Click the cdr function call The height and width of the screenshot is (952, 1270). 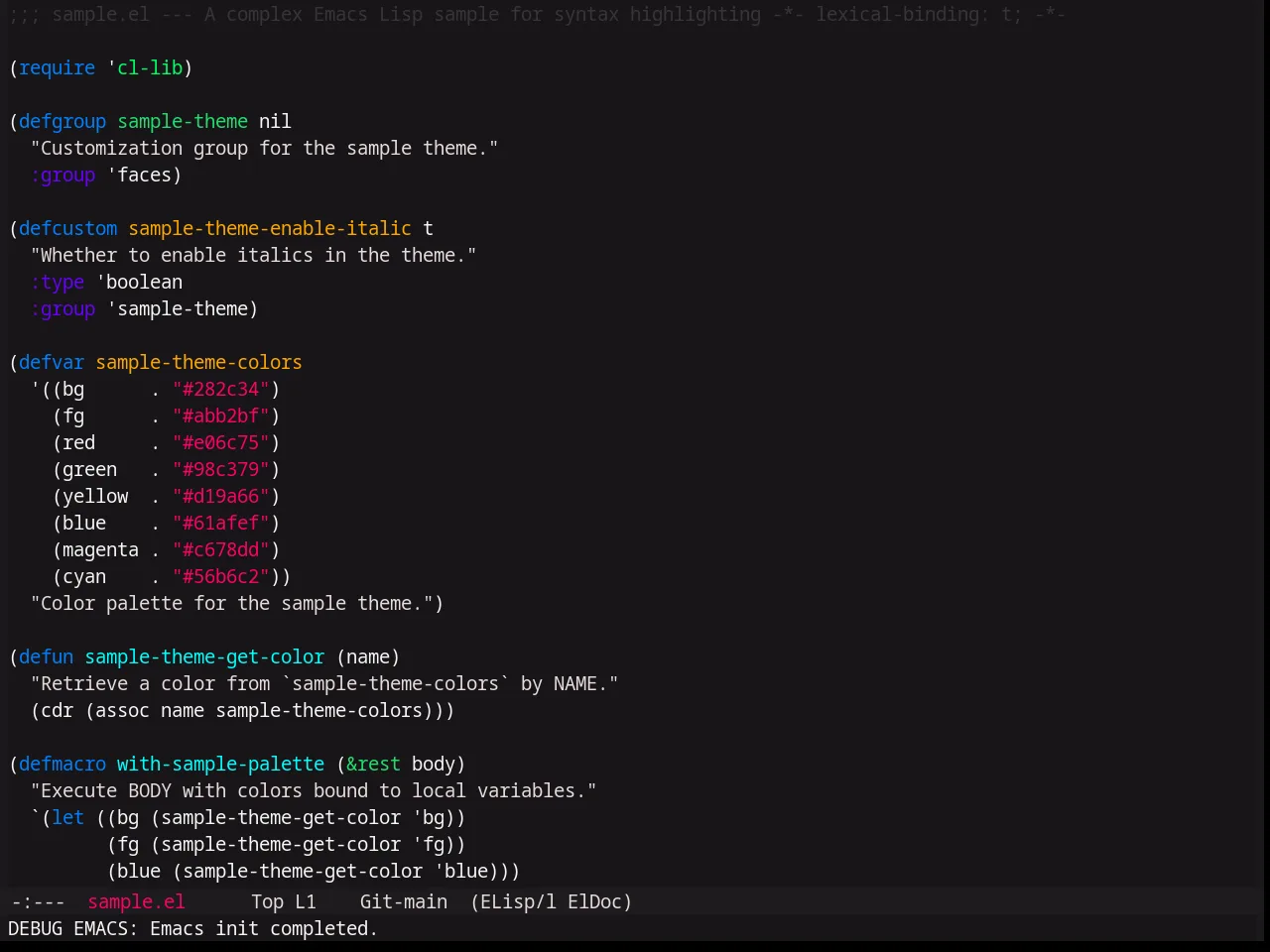[x=58, y=710]
